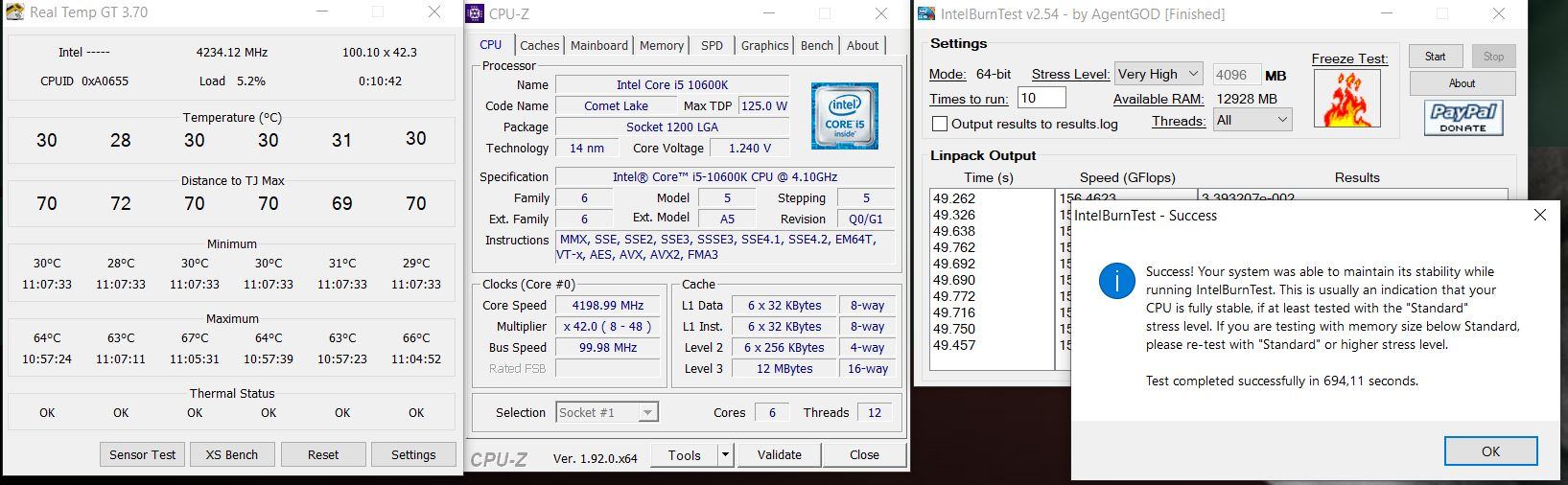Viewport: 1568px width, 485px height.
Task: Click the PayPal Donate image button
Action: point(1463,118)
